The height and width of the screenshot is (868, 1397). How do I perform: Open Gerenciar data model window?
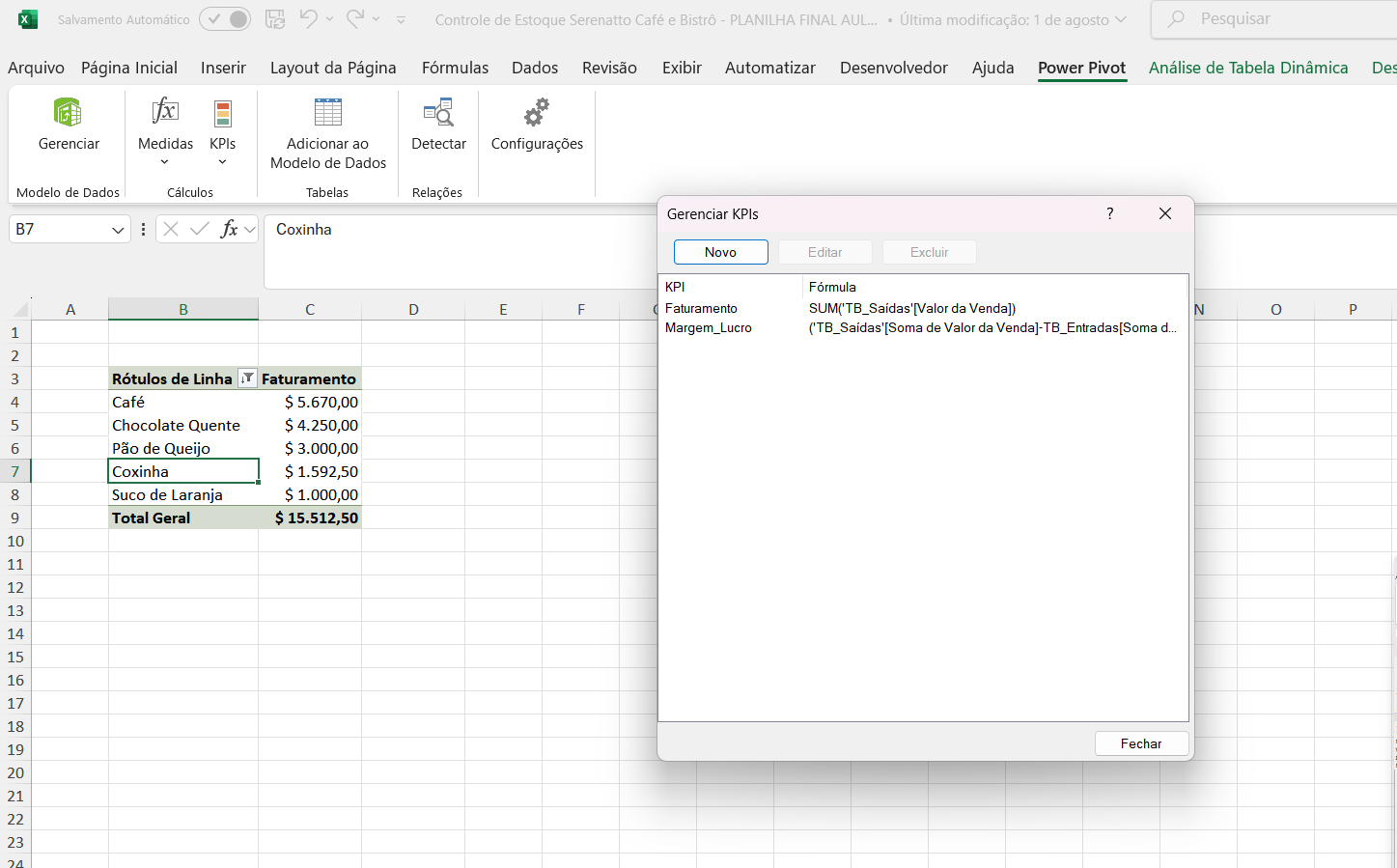point(69,126)
